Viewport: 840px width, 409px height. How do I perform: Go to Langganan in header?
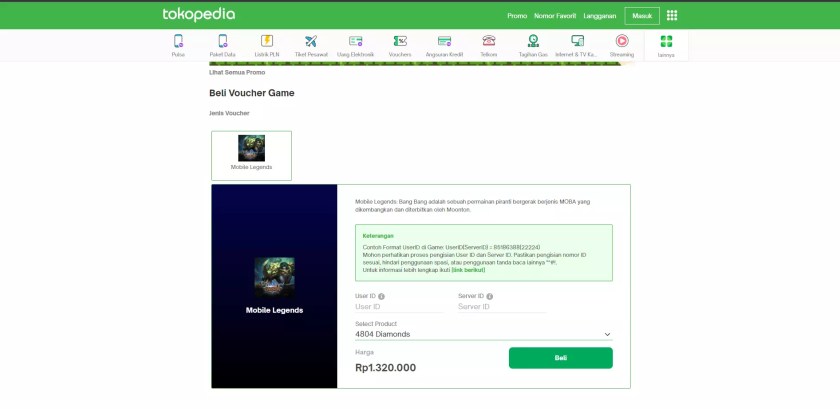click(599, 16)
